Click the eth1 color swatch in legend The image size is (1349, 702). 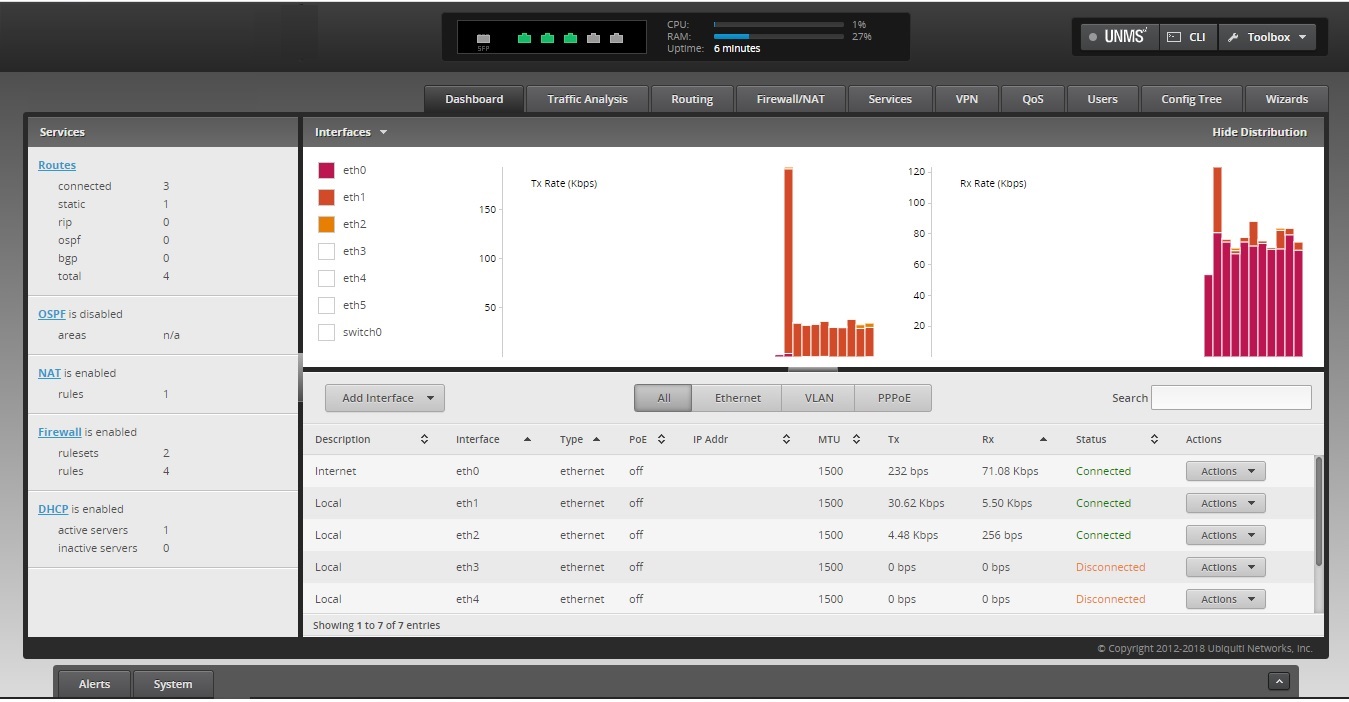pyautogui.click(x=326, y=197)
